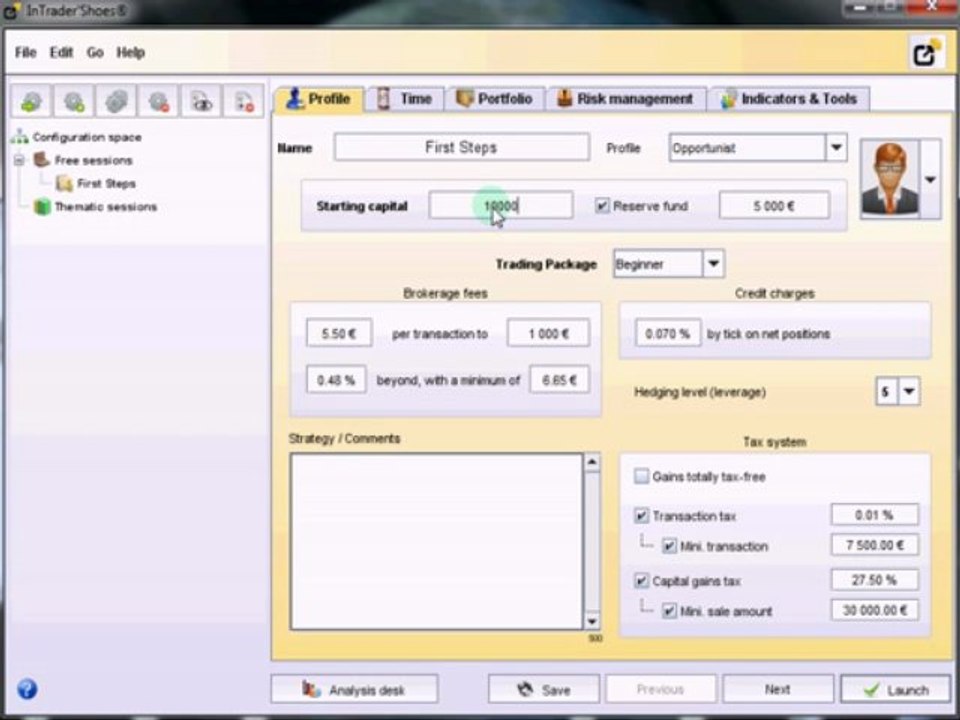Image resolution: width=960 pixels, height=720 pixels.
Task: Click the Transaction tax 0.01 % field
Action: coord(874,515)
